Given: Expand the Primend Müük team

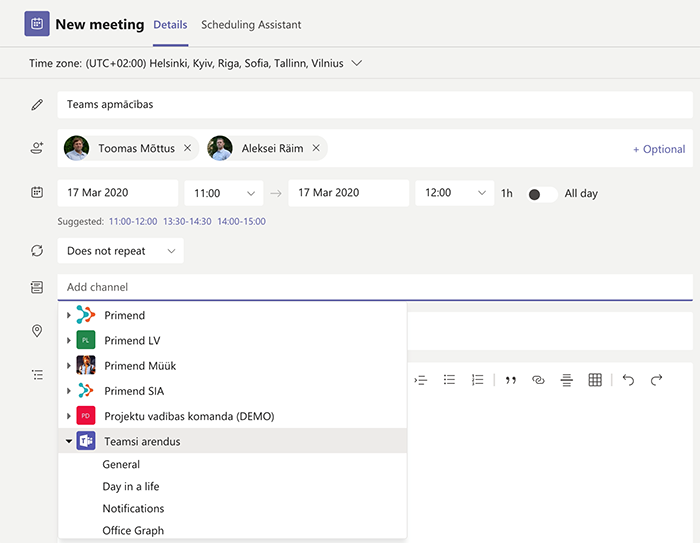Looking at the screenshot, I should (68, 366).
